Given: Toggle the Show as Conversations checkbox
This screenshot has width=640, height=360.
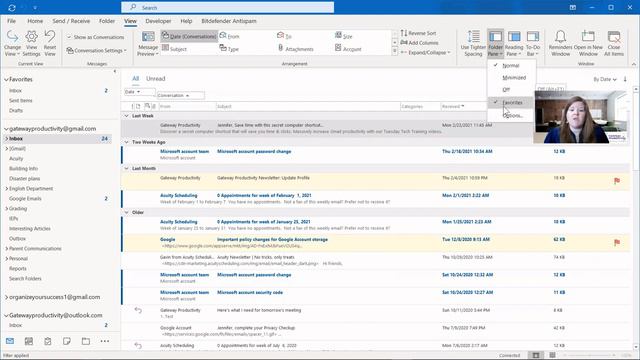Looking at the screenshot, I should pyautogui.click(x=96, y=37).
